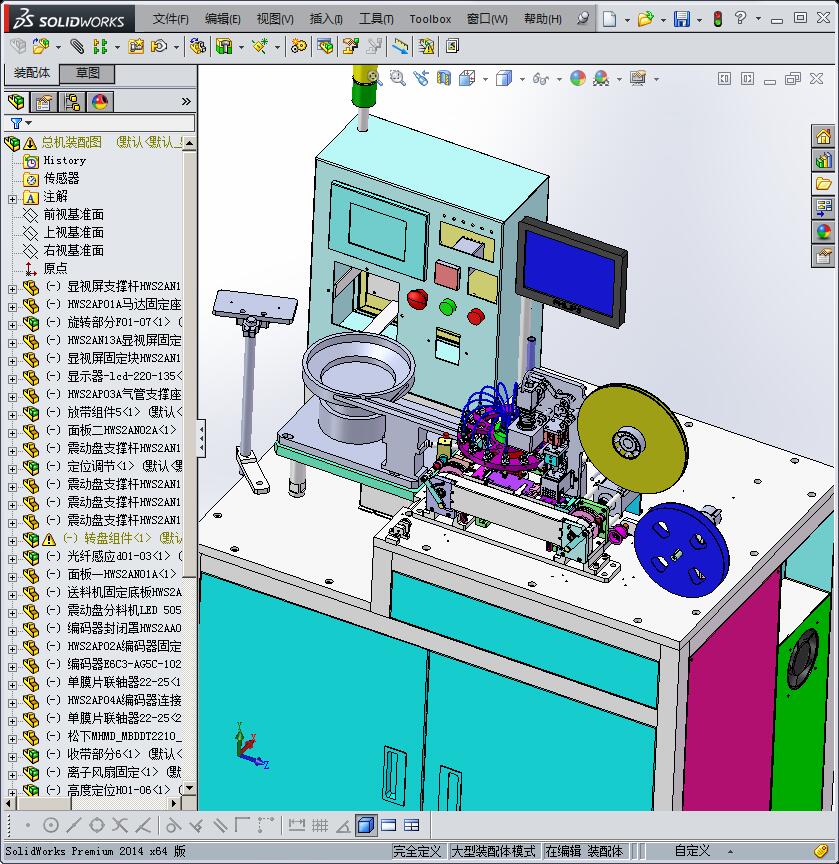Click the Zoom to Area icon
839x864 pixels.
pyautogui.click(x=397, y=78)
